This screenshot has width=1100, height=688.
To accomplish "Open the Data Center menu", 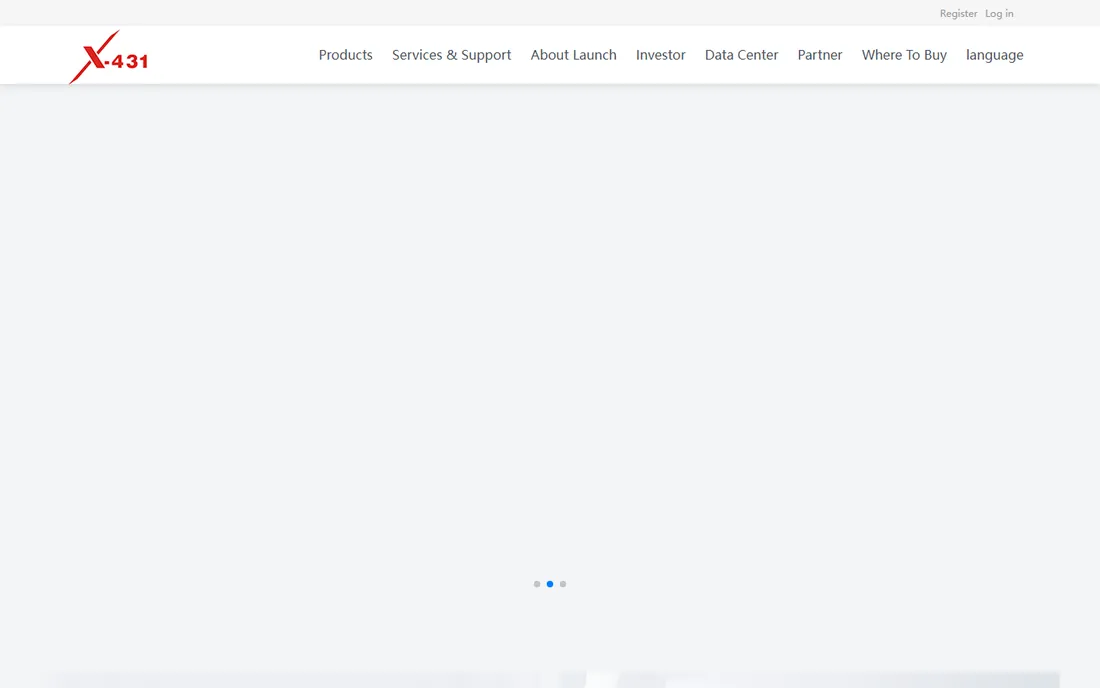I will pos(741,55).
